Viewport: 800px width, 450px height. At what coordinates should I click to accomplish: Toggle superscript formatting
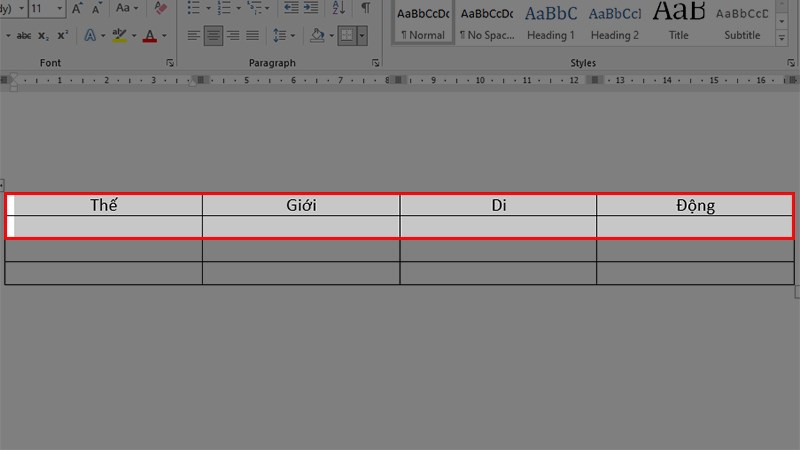pos(63,36)
